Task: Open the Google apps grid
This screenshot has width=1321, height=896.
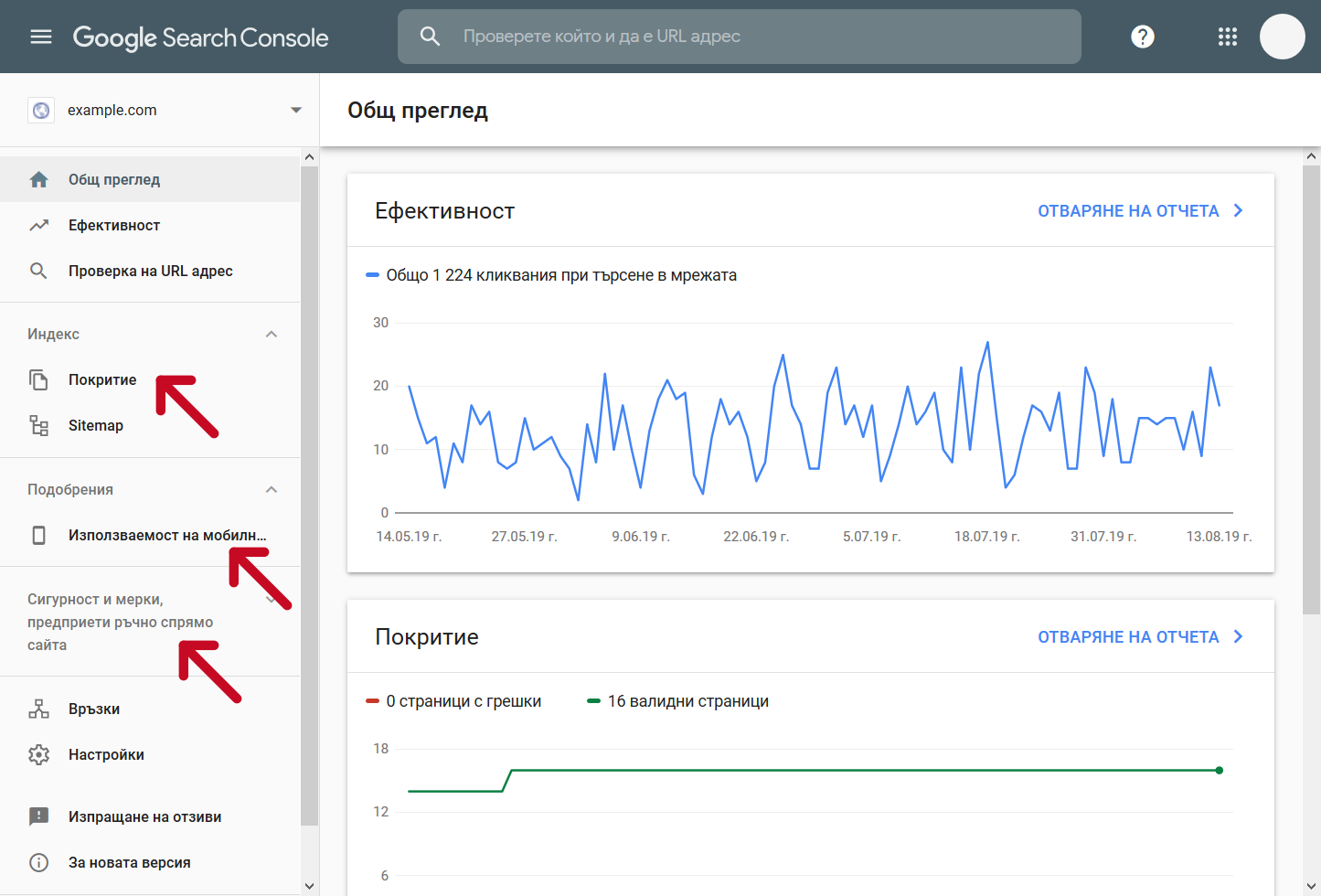Action: tap(1228, 37)
